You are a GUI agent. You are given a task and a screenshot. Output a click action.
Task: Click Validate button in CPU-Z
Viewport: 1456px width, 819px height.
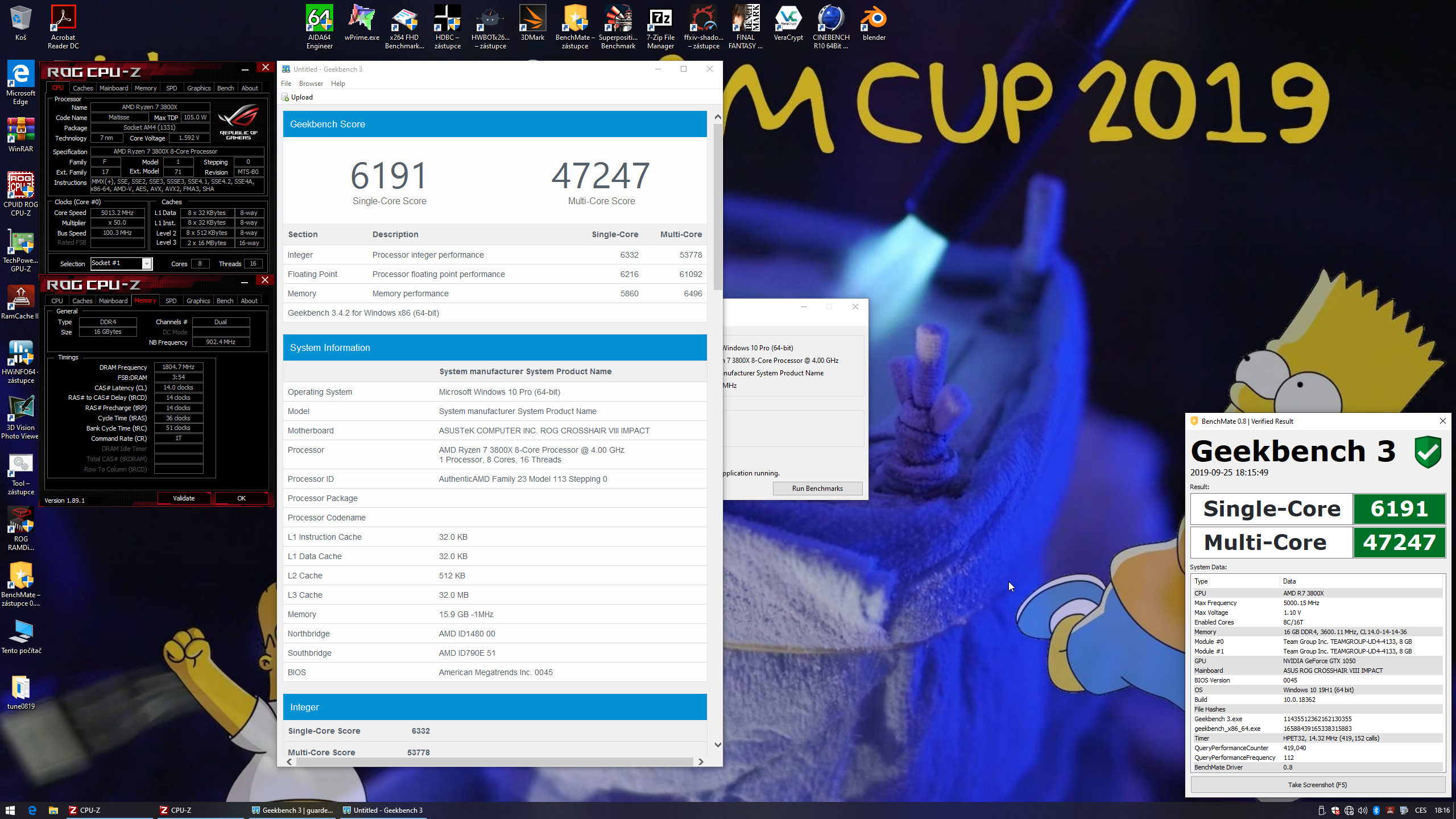[x=184, y=498]
